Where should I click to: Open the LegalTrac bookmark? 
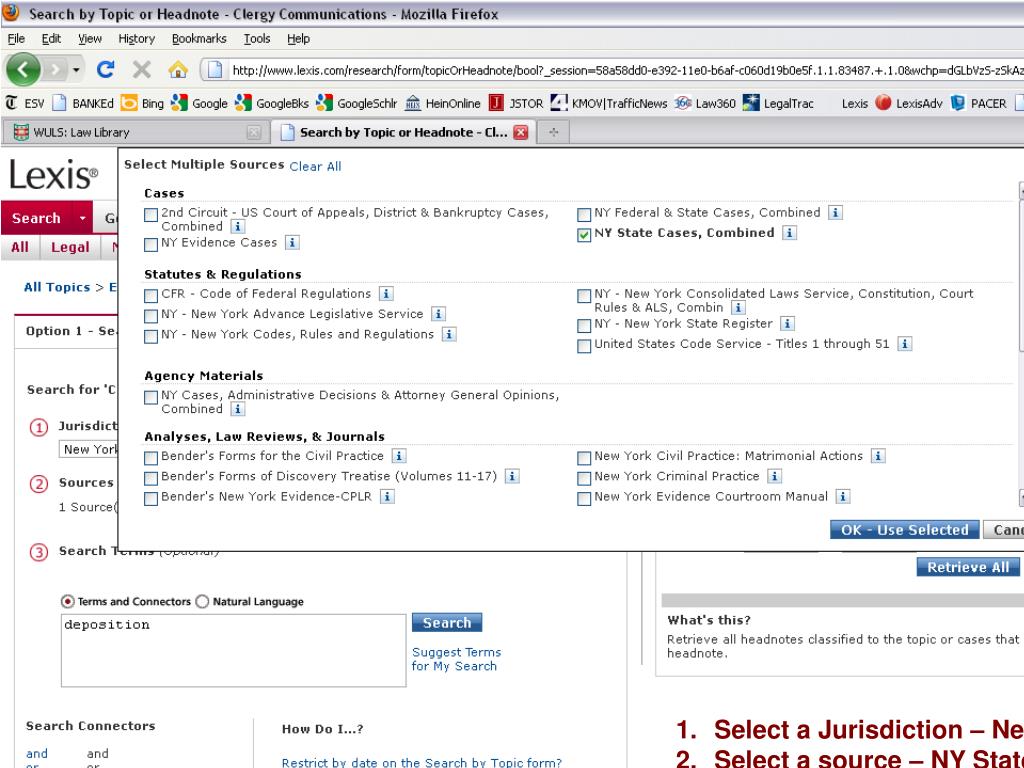(x=778, y=103)
